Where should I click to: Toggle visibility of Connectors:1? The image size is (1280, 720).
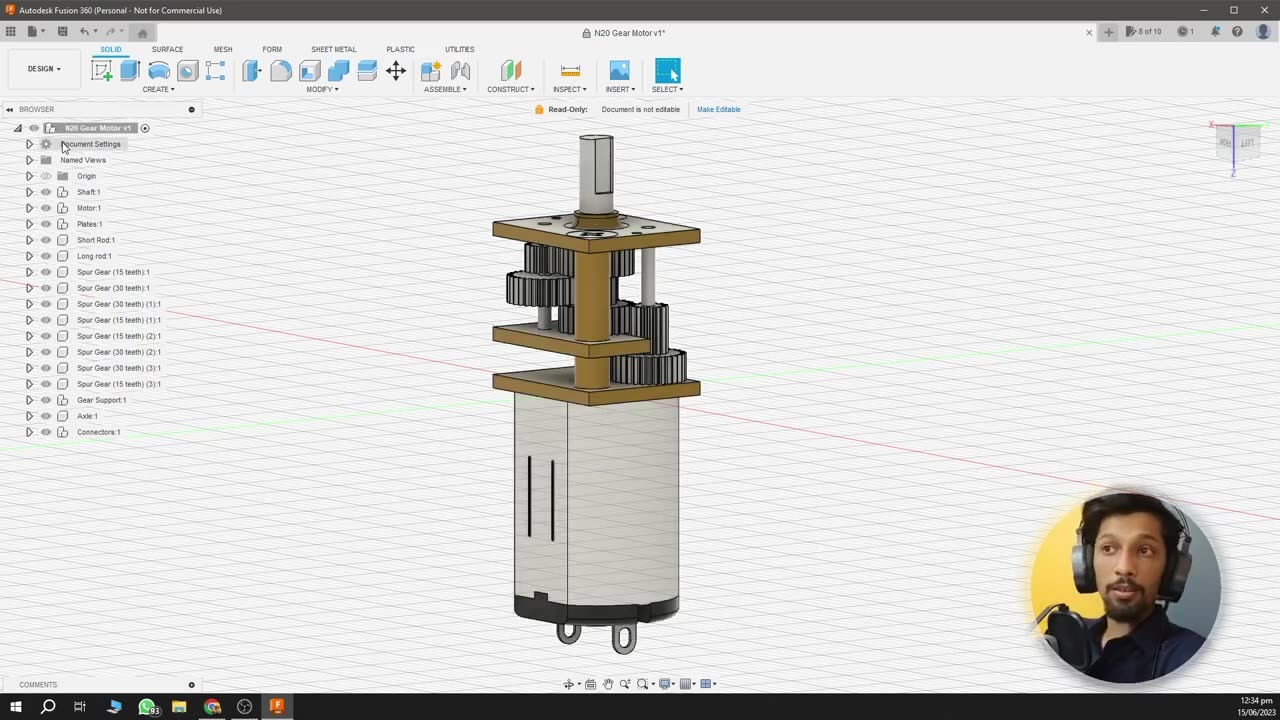(46, 432)
